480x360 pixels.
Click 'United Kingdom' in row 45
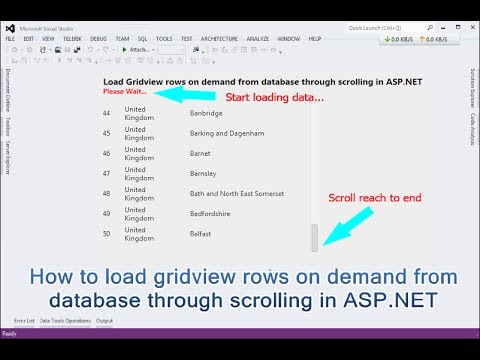click(139, 133)
